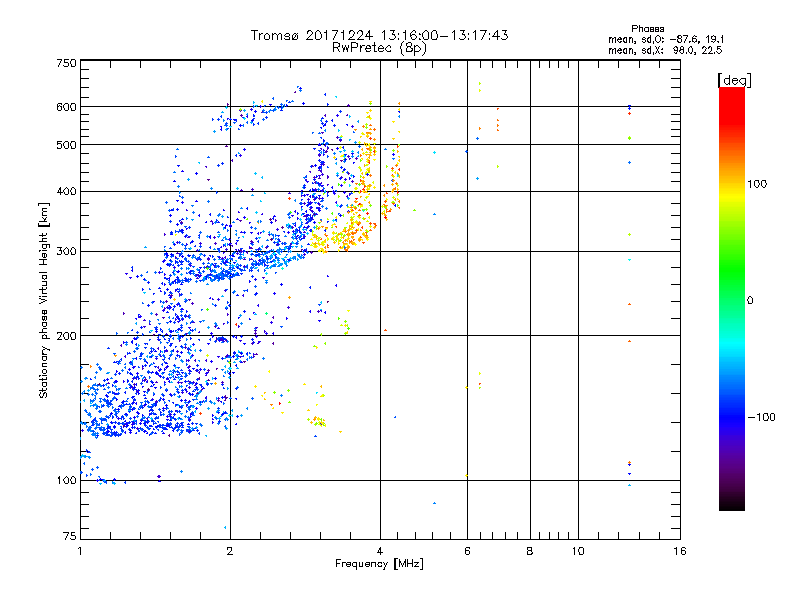Viewport: 800px width, 600px height.
Task: Click the x-axis tick label '16'
Action: tap(680, 551)
